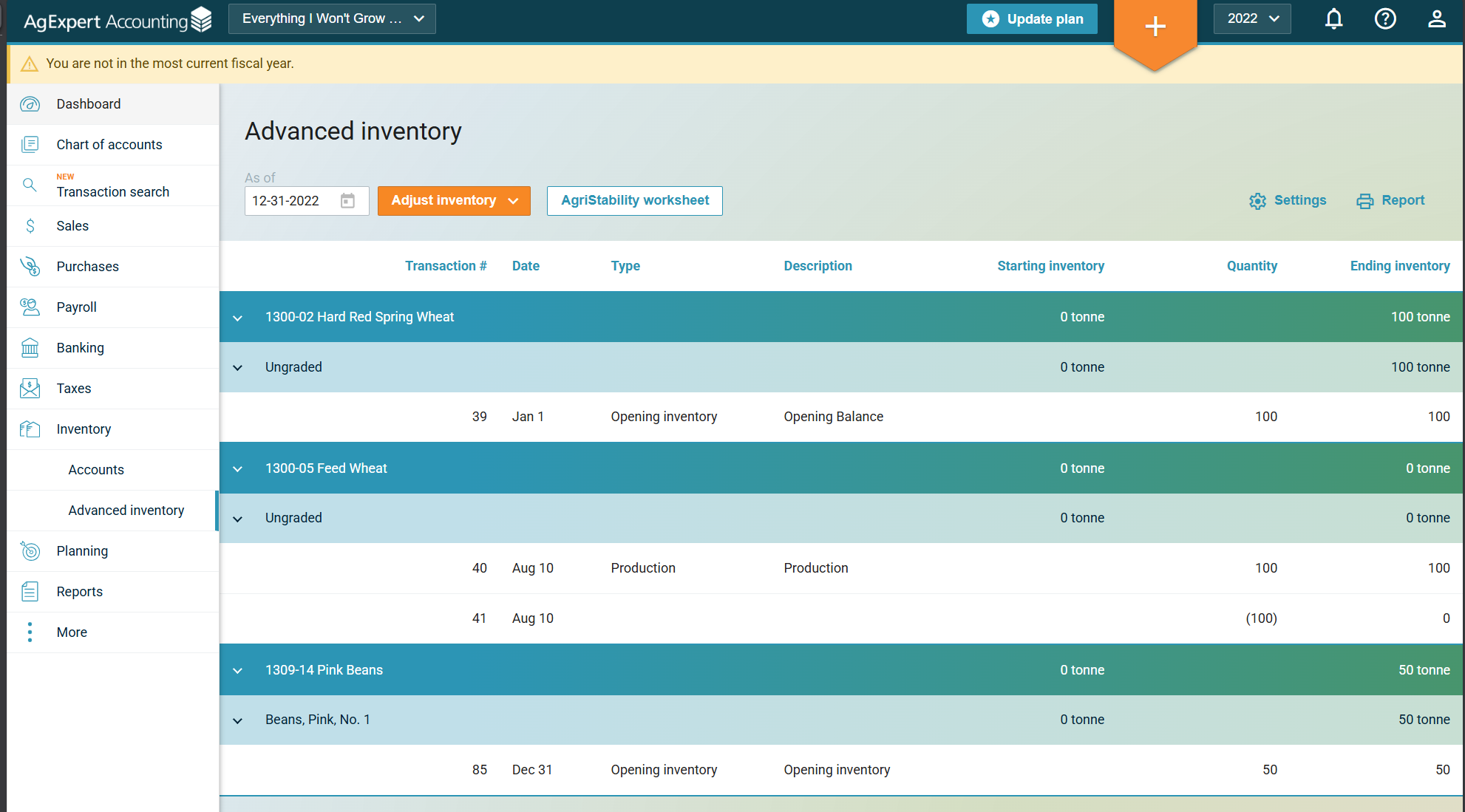Viewport: 1465px width, 812px height.
Task: Click the Update plan button
Action: tap(1032, 19)
